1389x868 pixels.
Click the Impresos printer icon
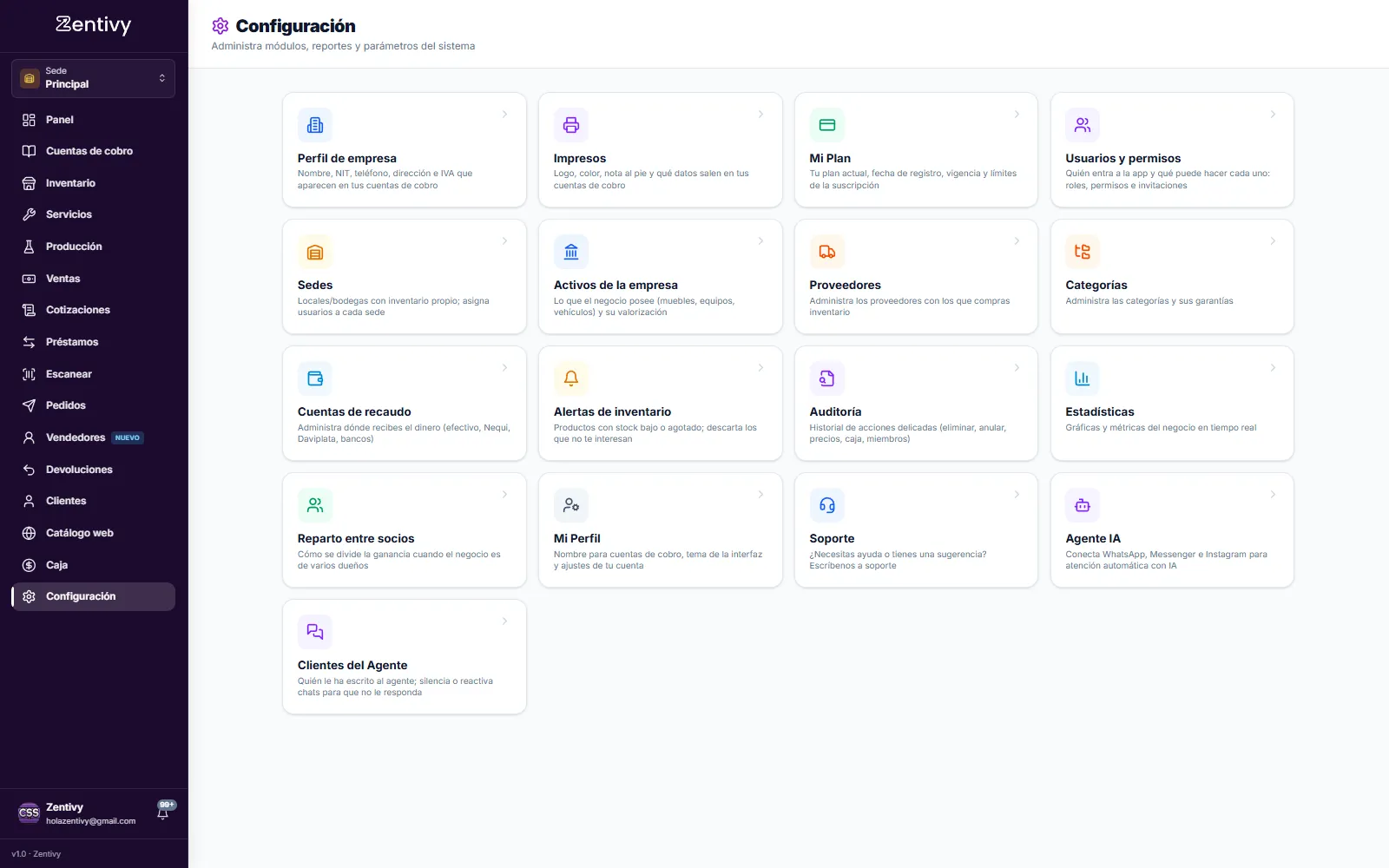[x=571, y=125]
